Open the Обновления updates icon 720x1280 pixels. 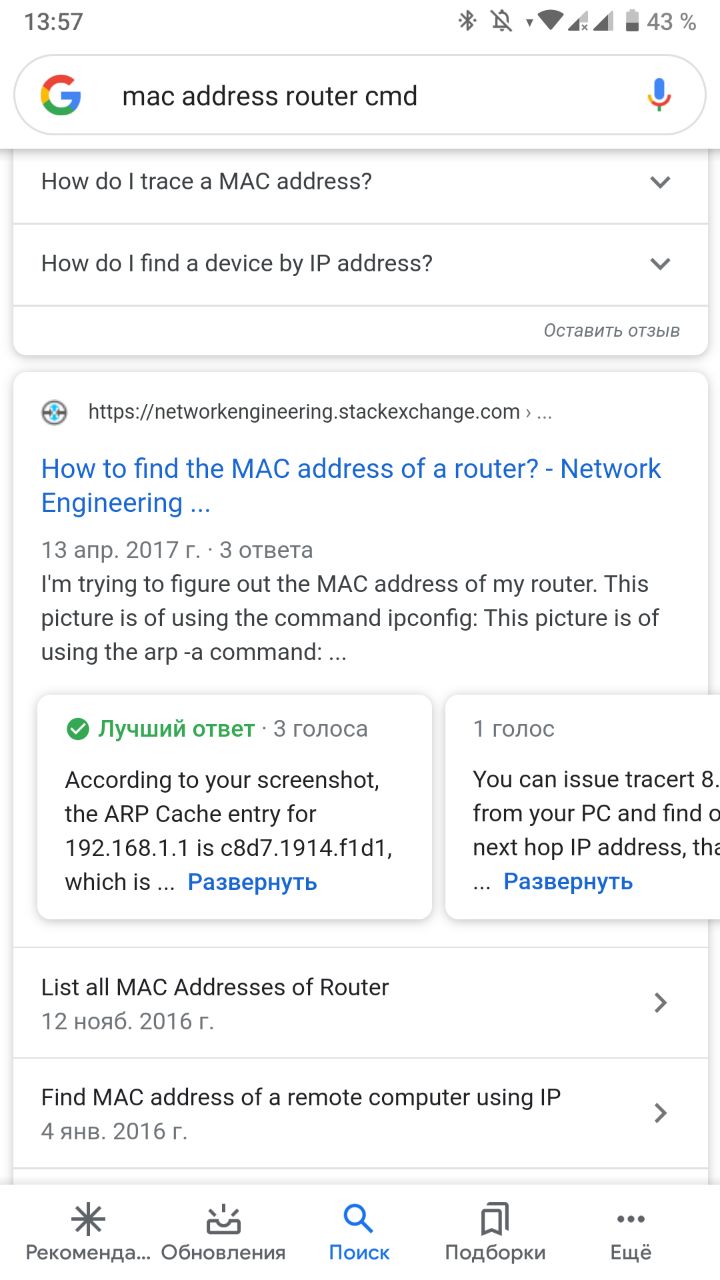pyautogui.click(x=223, y=1220)
